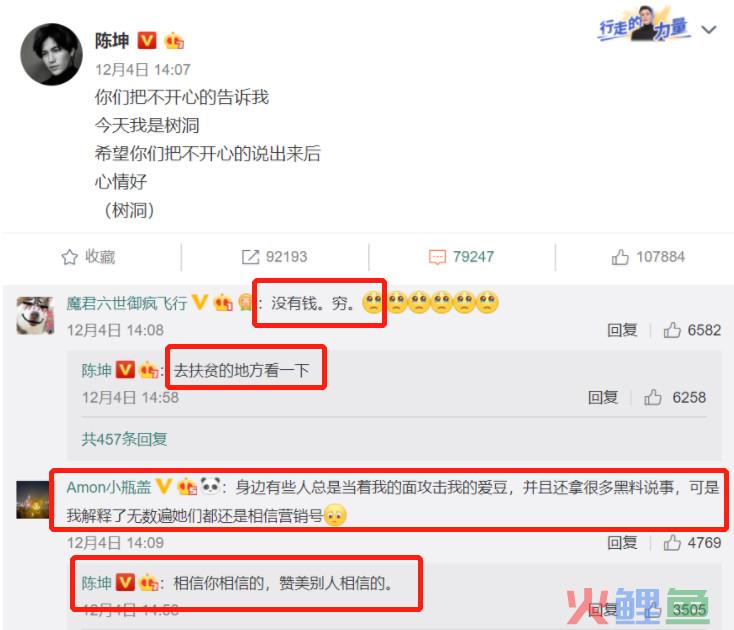Click 回复 on the 没有钱 comment
734x630 pixels.
pyautogui.click(x=622, y=330)
